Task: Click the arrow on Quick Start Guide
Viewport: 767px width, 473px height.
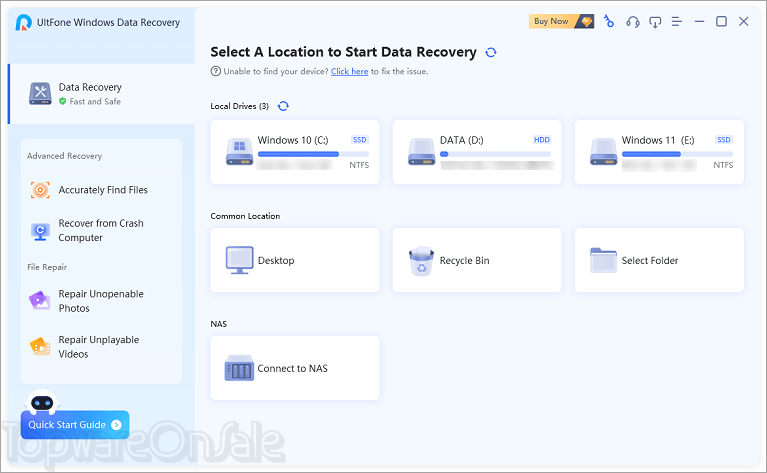Action: [x=116, y=425]
